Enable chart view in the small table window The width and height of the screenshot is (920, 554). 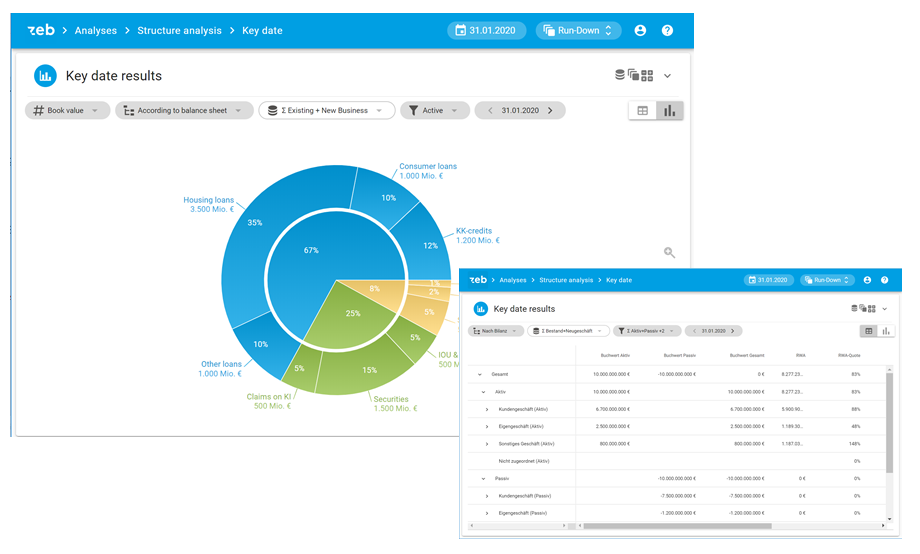tap(885, 331)
